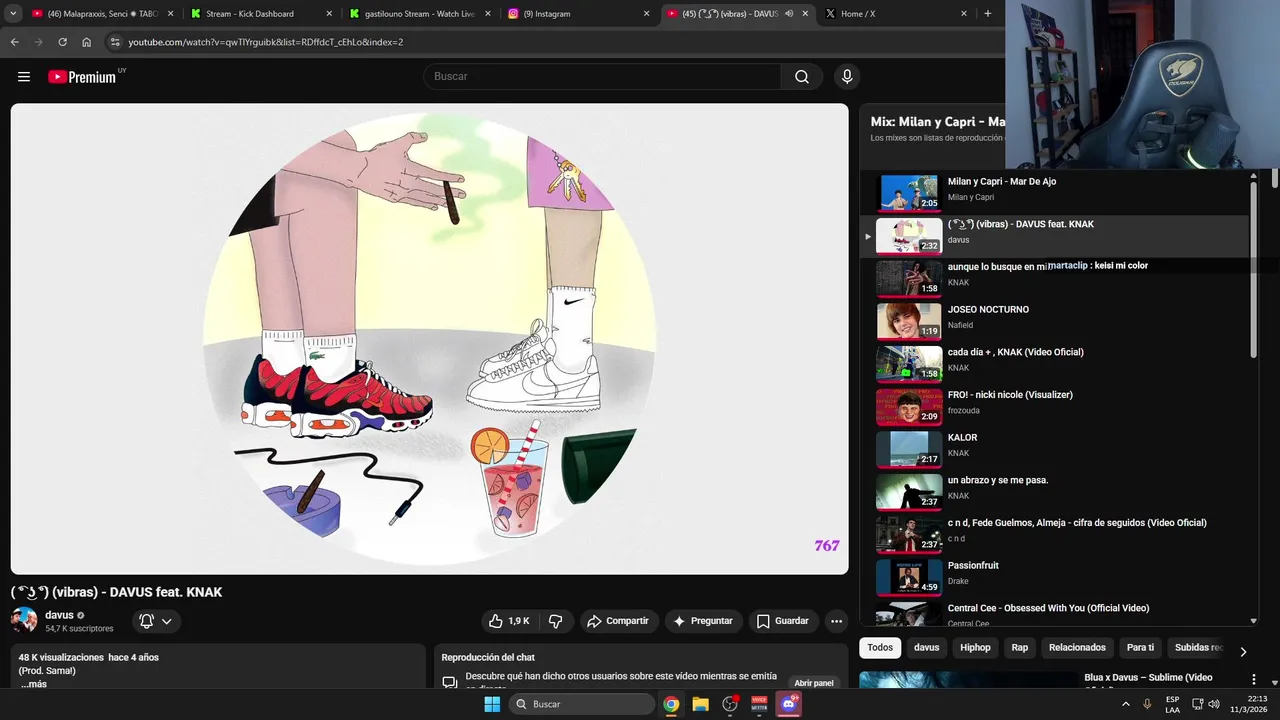
Task: Switch to Home / X tab
Action: point(897,14)
